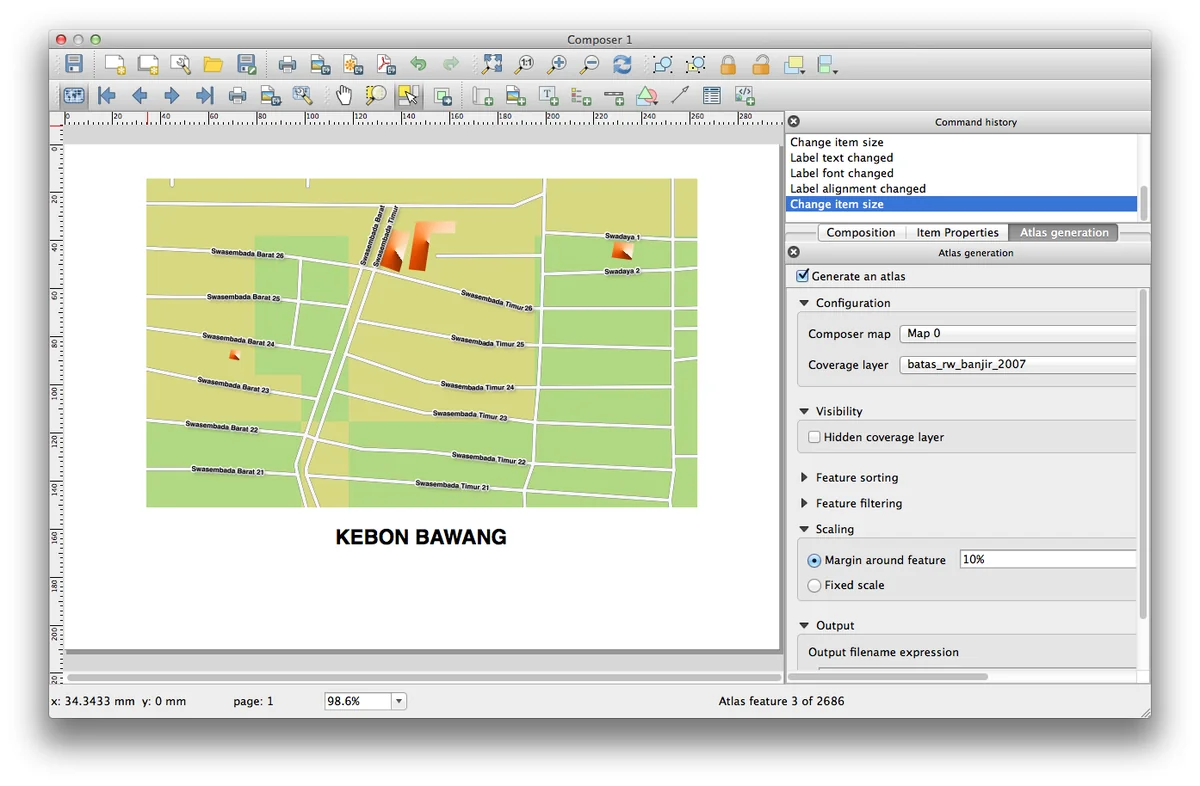Screen dimensions: 1200x786
Task: Switch to the Composition tab
Action: point(860,233)
